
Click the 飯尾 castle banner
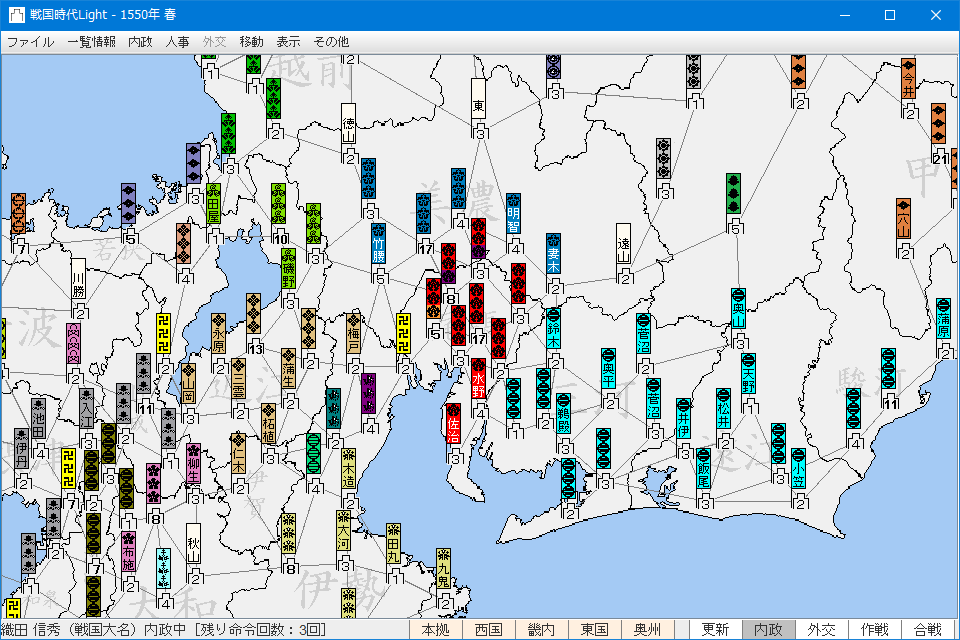(x=703, y=469)
